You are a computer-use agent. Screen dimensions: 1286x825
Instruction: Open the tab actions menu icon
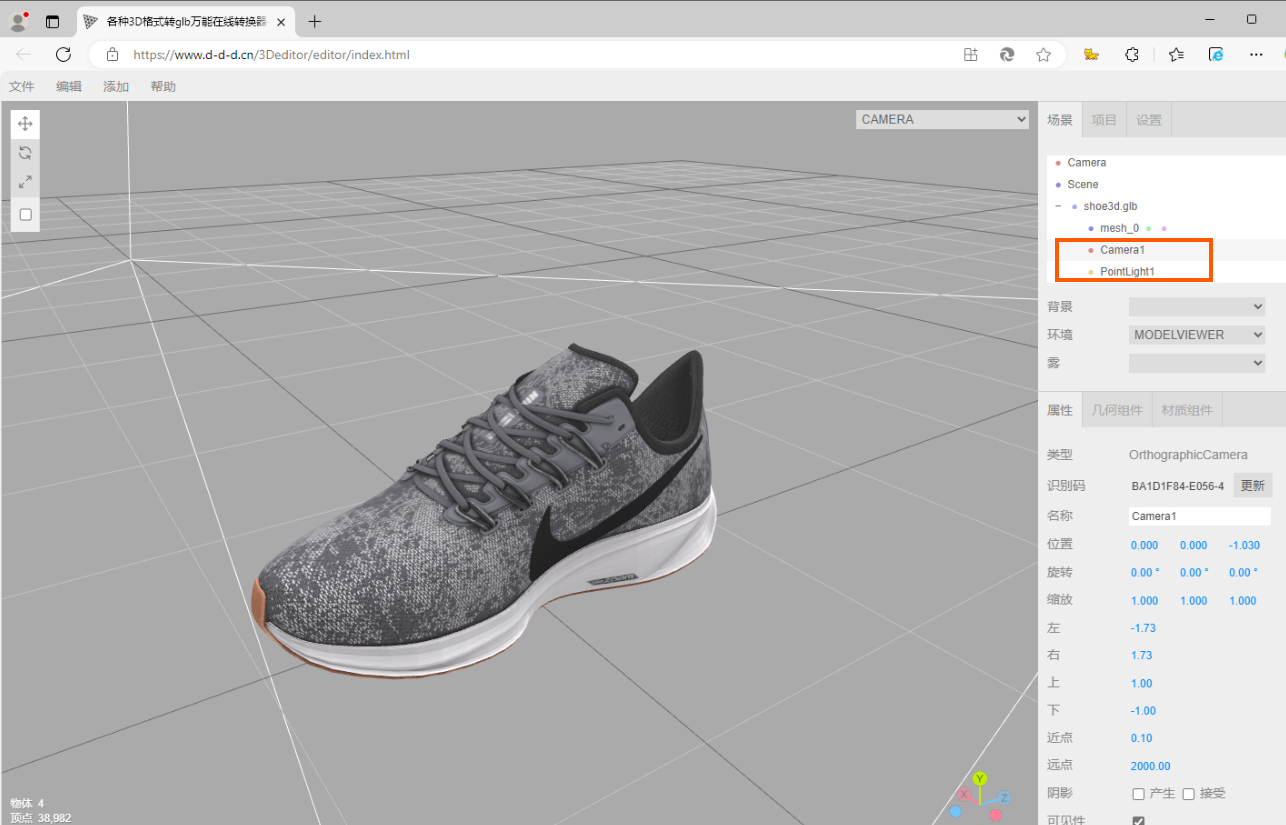(x=52, y=21)
